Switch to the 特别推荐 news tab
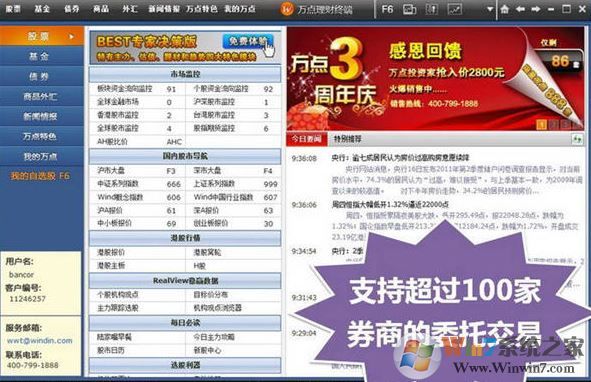 pyautogui.click(x=348, y=139)
